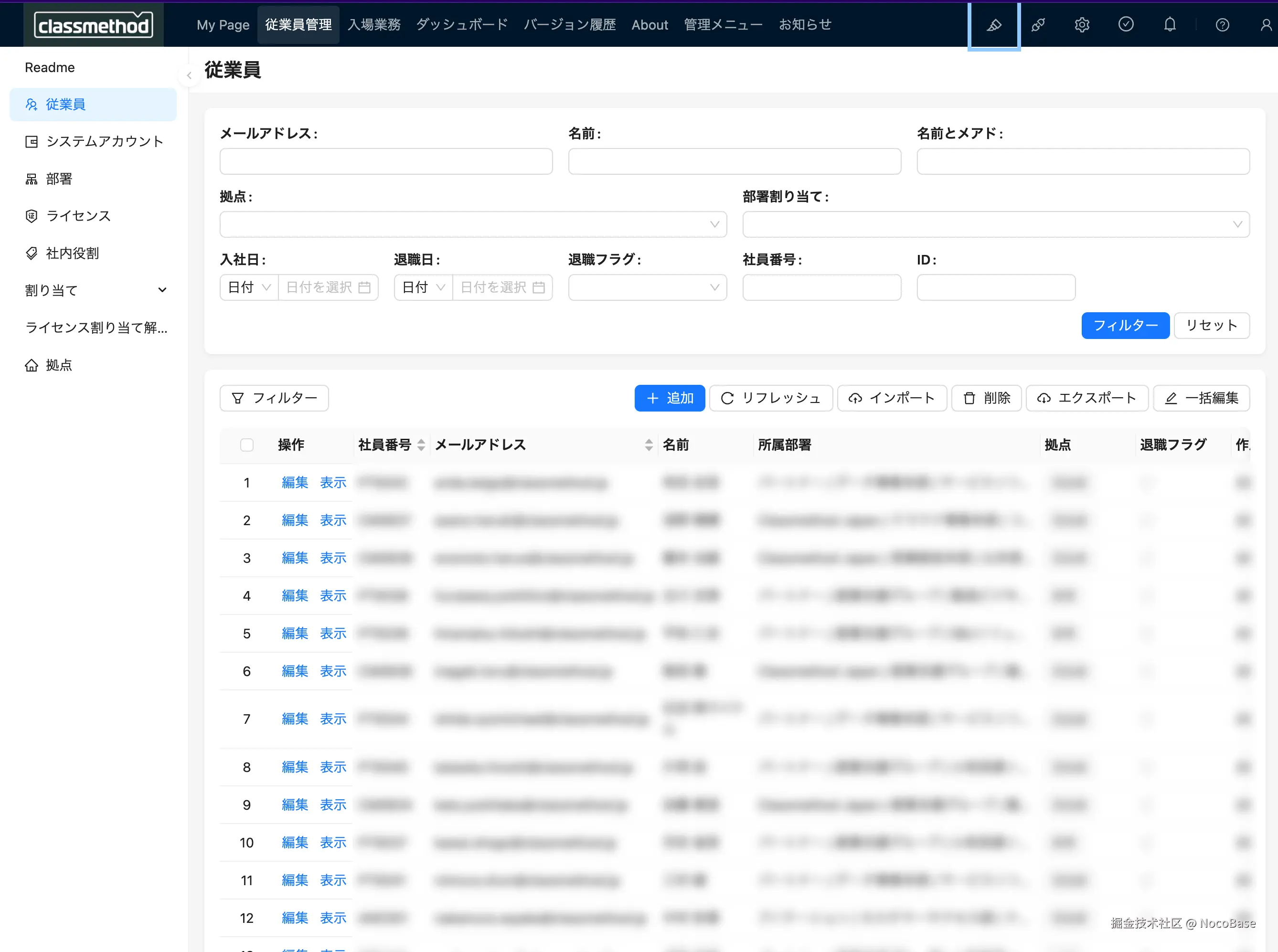Viewport: 1278px width, 952px height.
Task: Open the システムアカウント sidebar item
Action: (x=94, y=142)
